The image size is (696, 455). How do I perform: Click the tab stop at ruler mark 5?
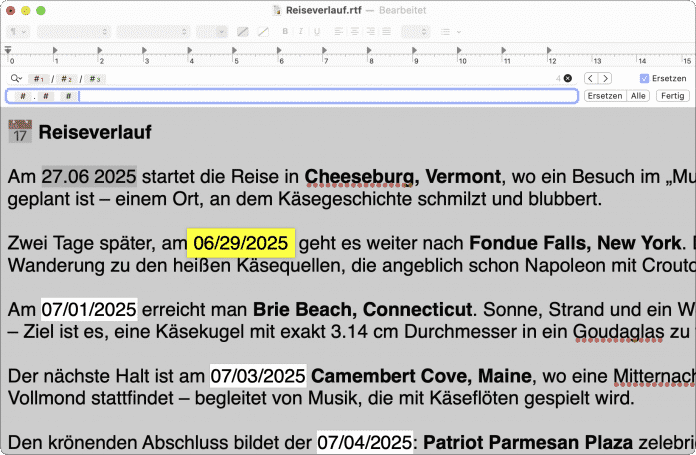point(235,50)
